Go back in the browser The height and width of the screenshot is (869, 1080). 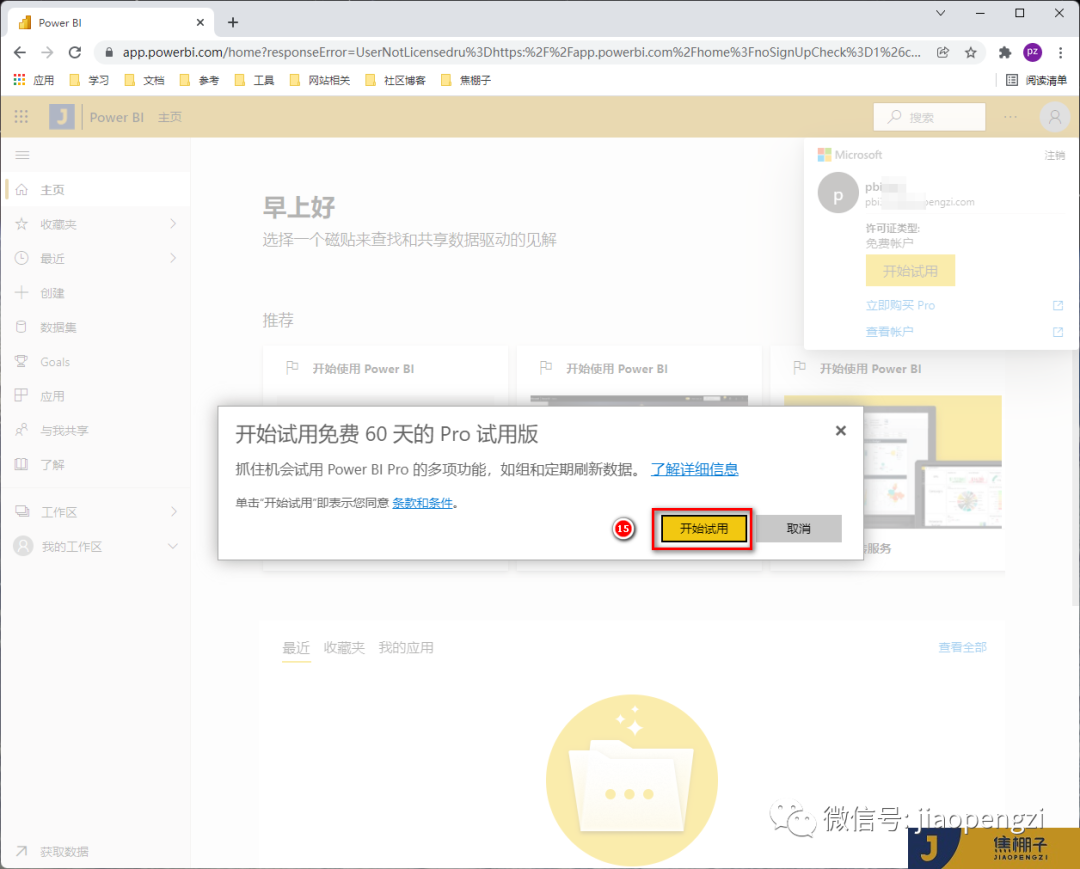pos(19,52)
